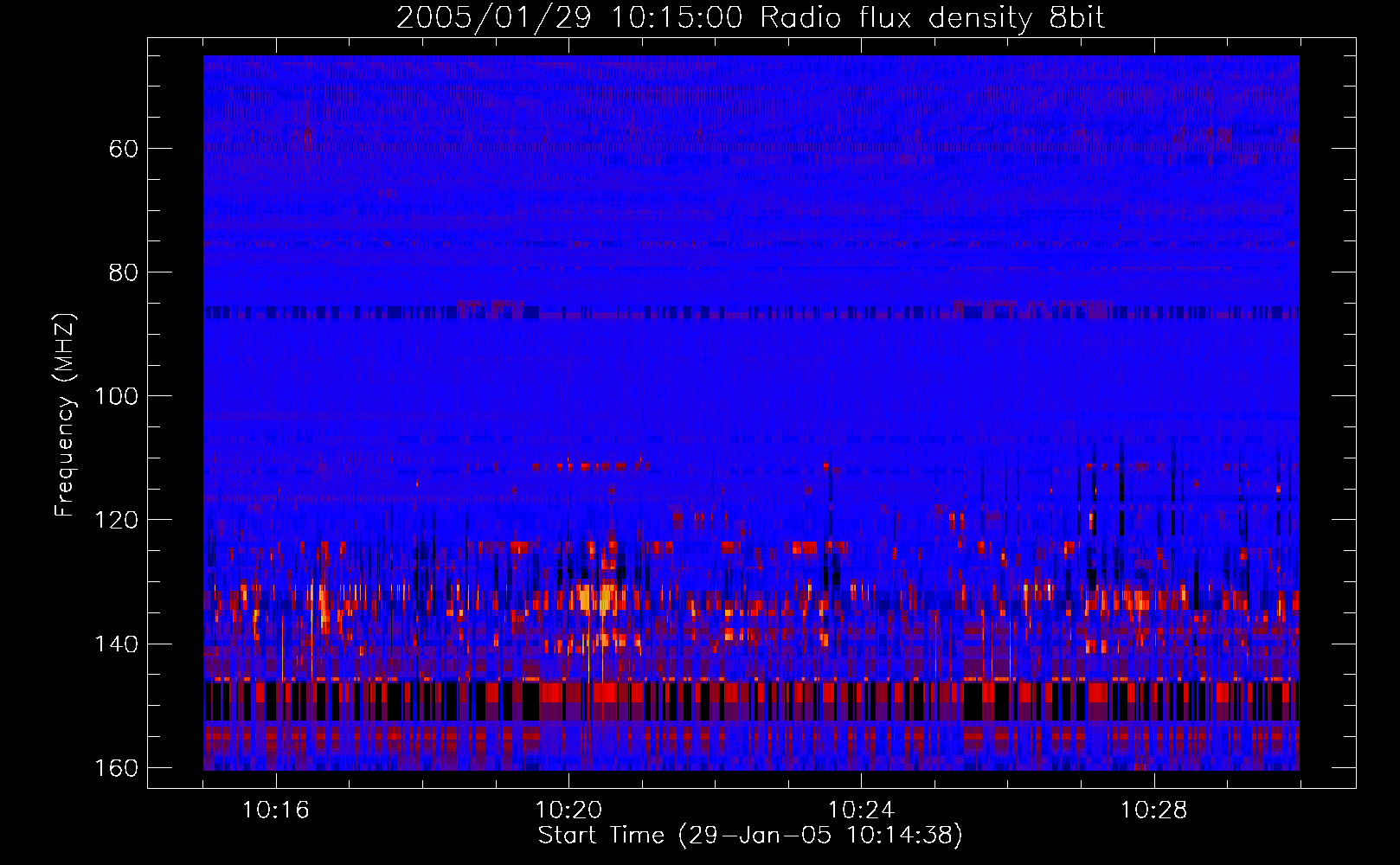This screenshot has height=865, width=1400.
Task: Click the 10:20 time tick label
Action: pyautogui.click(x=568, y=811)
